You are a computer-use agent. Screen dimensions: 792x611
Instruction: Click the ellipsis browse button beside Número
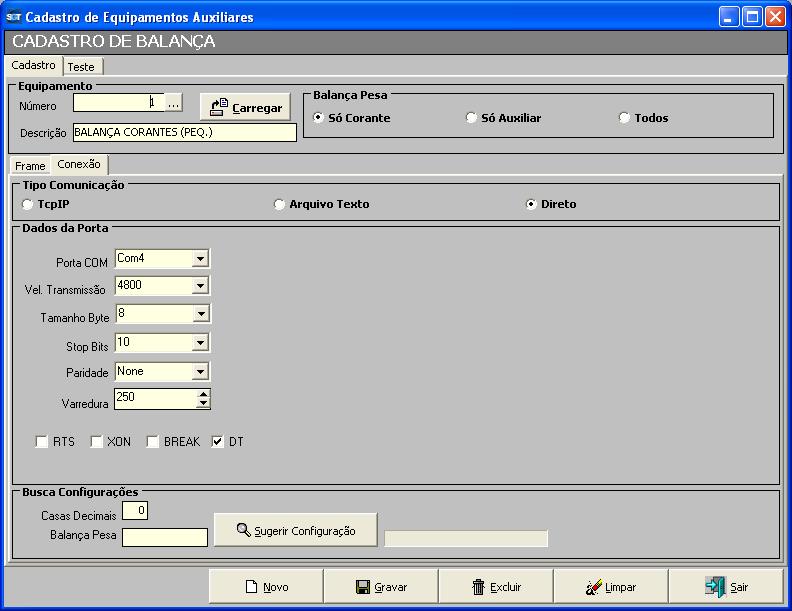click(174, 103)
